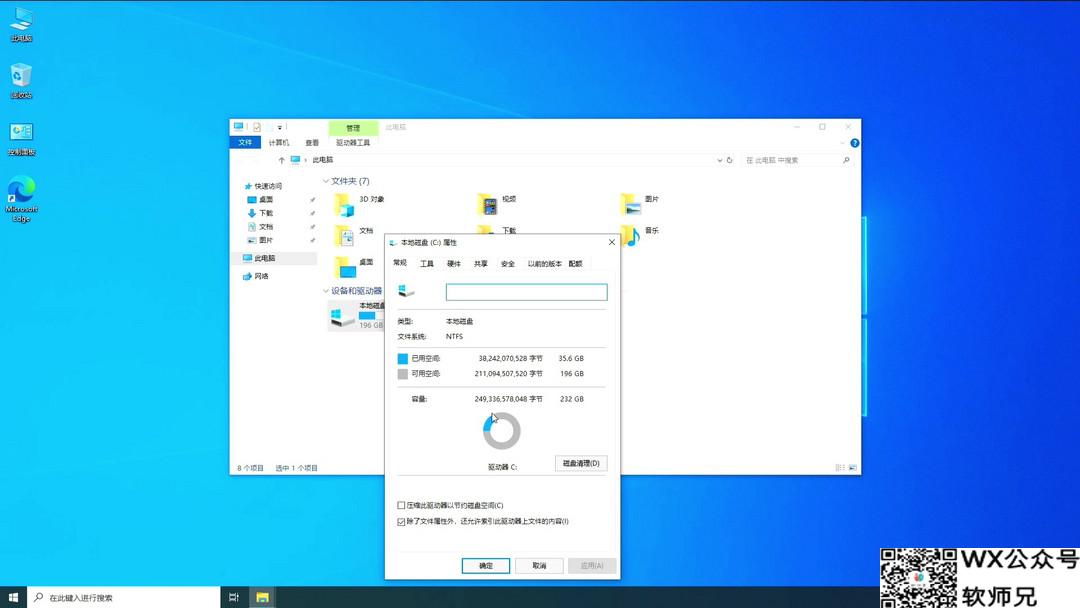The height and width of the screenshot is (608, 1080).
Task: Switch to the 工具 tab in Properties
Action: [427, 264]
